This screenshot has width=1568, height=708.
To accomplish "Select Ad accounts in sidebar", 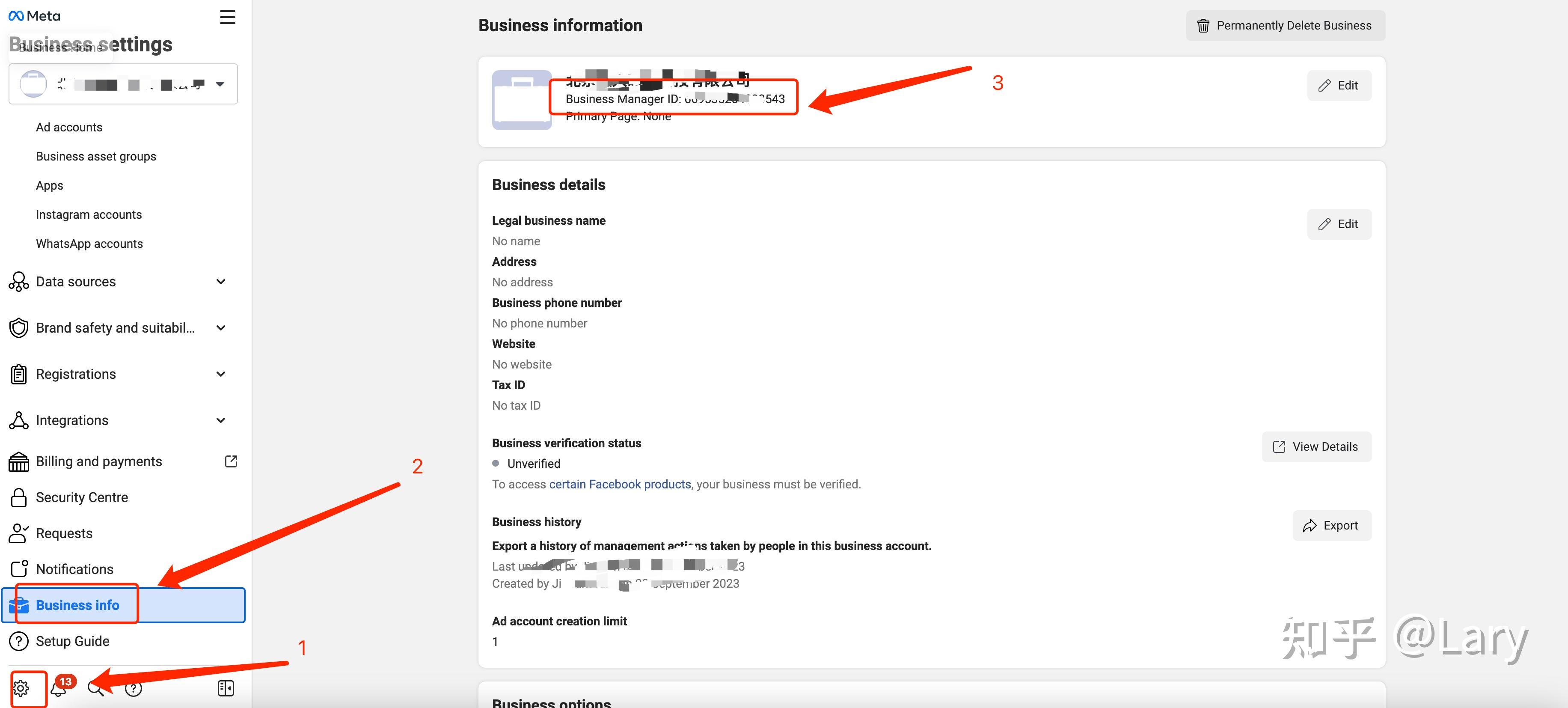I will (x=69, y=127).
